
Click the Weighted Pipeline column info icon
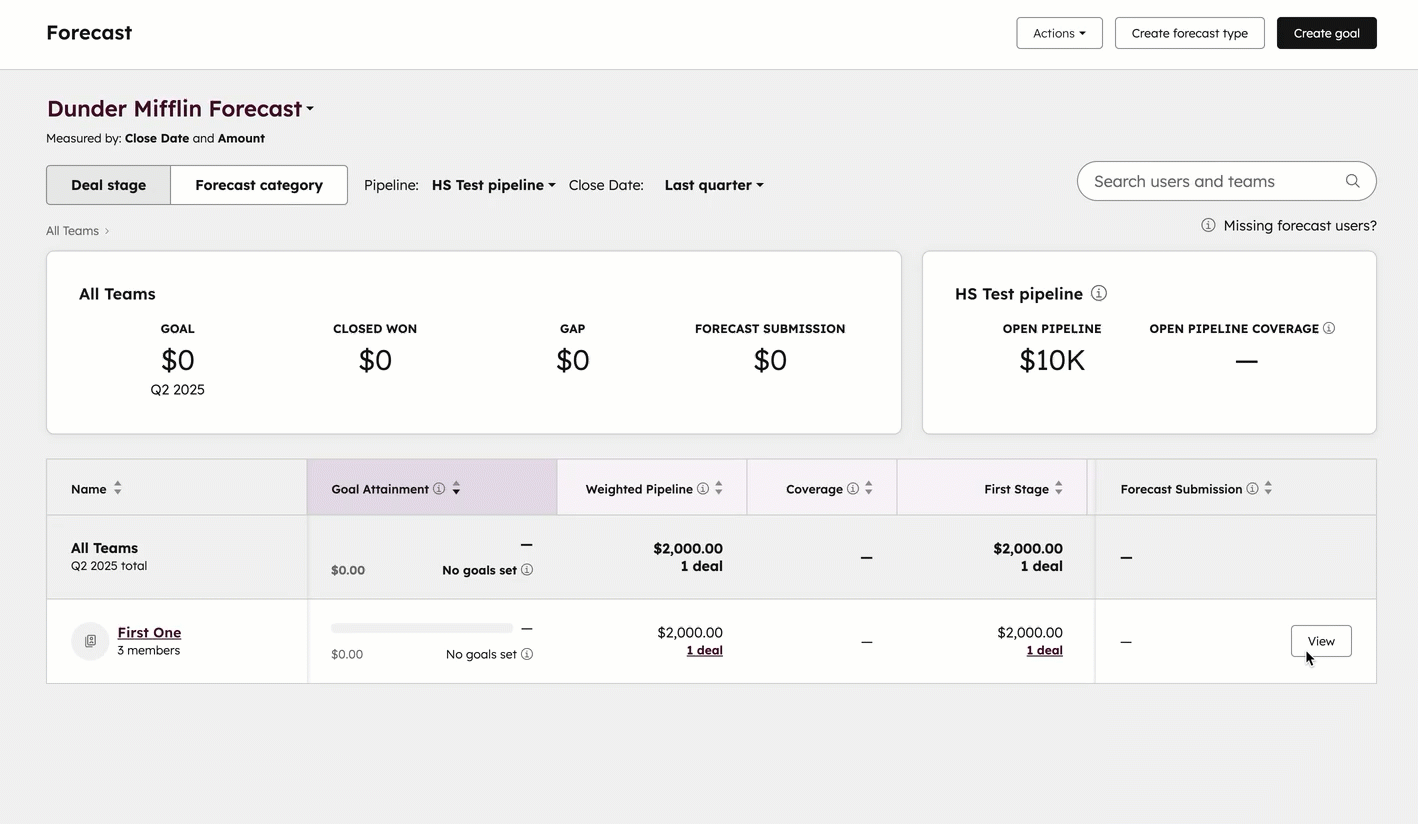(x=702, y=488)
